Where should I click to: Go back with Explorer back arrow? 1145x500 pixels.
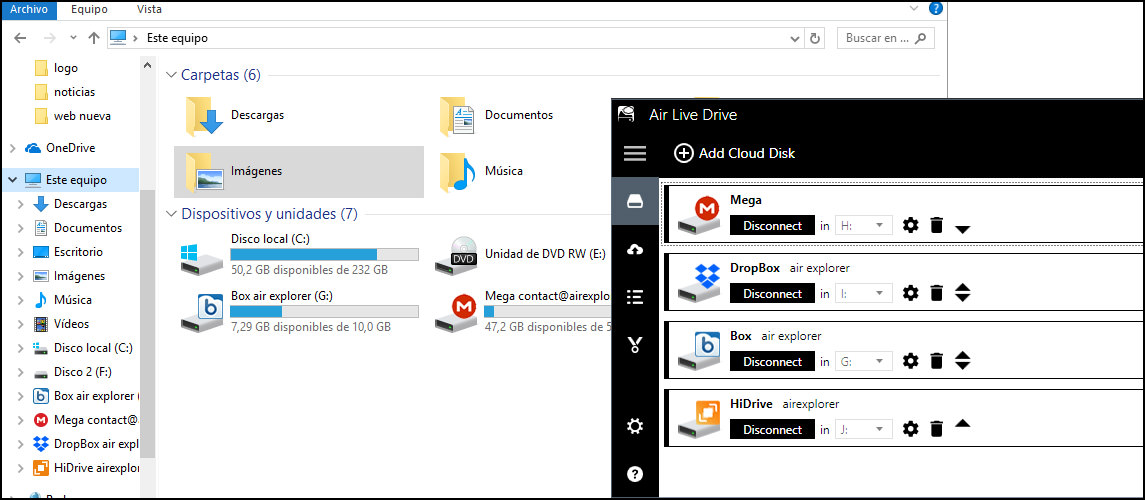click(20, 38)
